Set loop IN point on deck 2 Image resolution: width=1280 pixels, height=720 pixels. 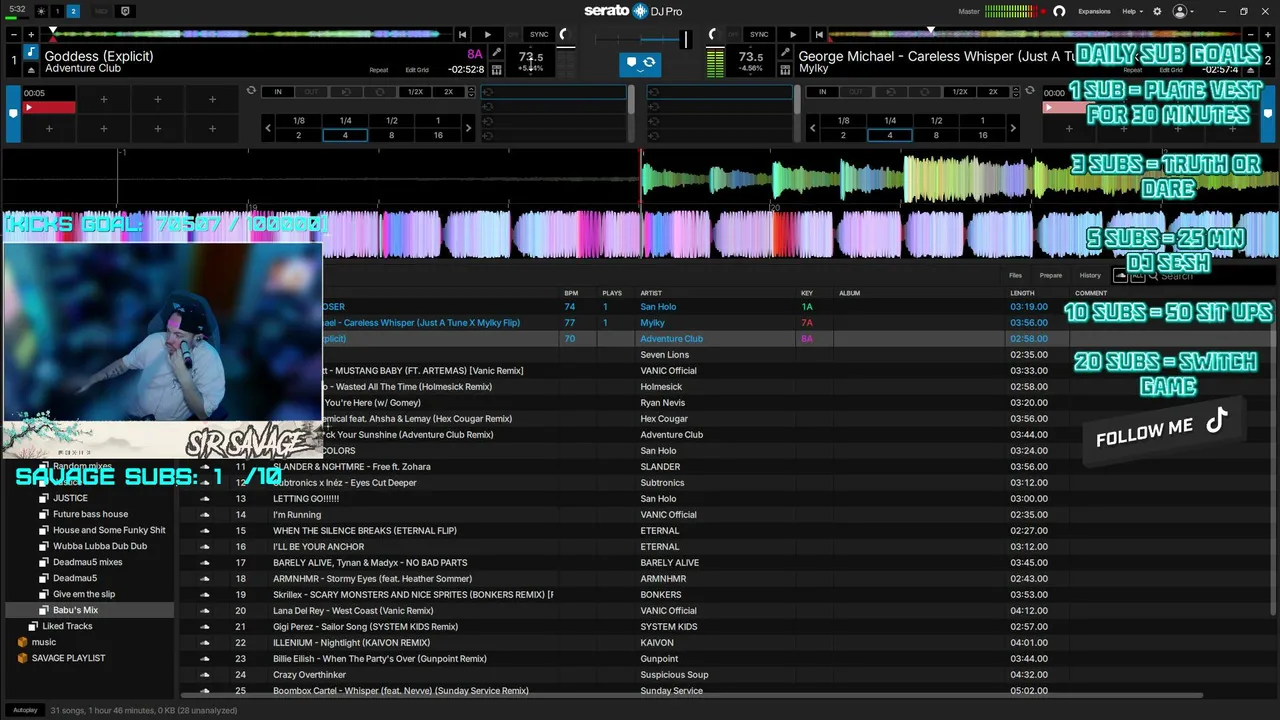click(x=822, y=92)
